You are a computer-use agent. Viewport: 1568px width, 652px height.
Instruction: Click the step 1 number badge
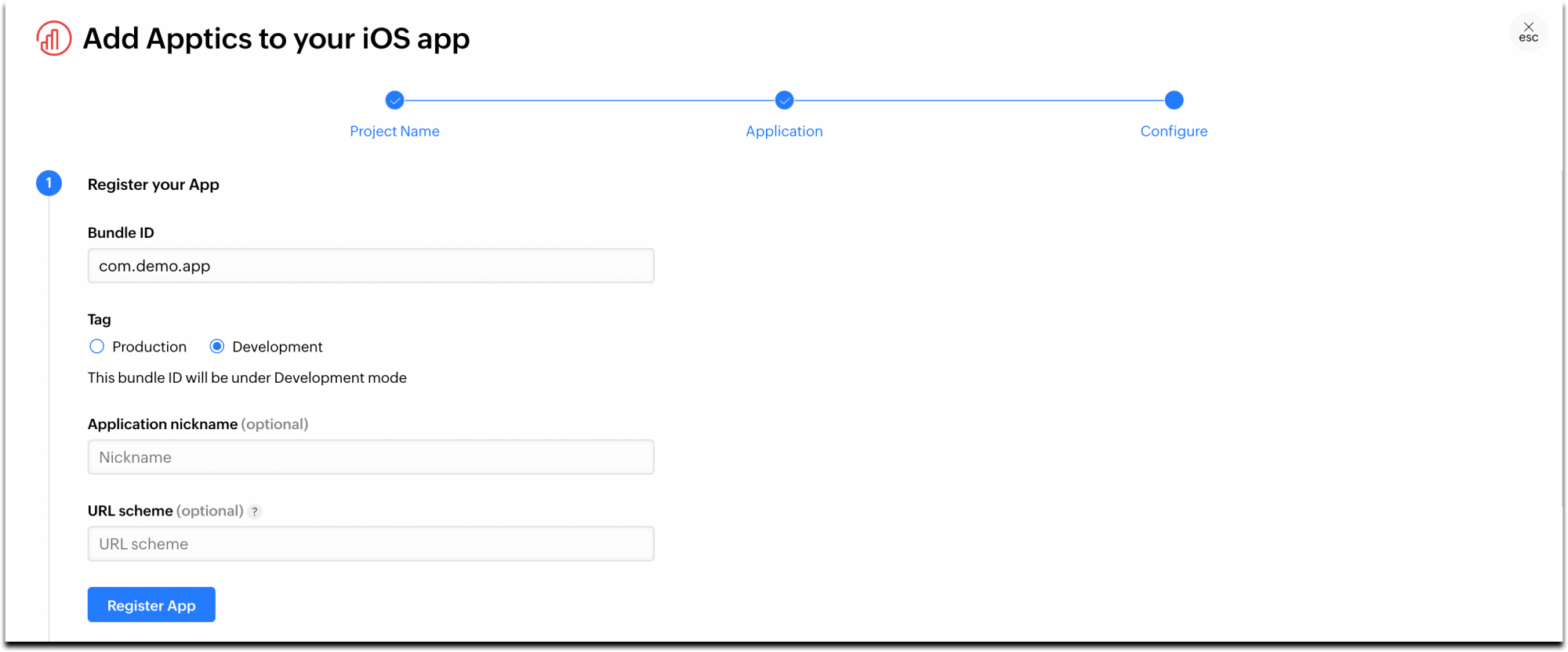point(49,184)
